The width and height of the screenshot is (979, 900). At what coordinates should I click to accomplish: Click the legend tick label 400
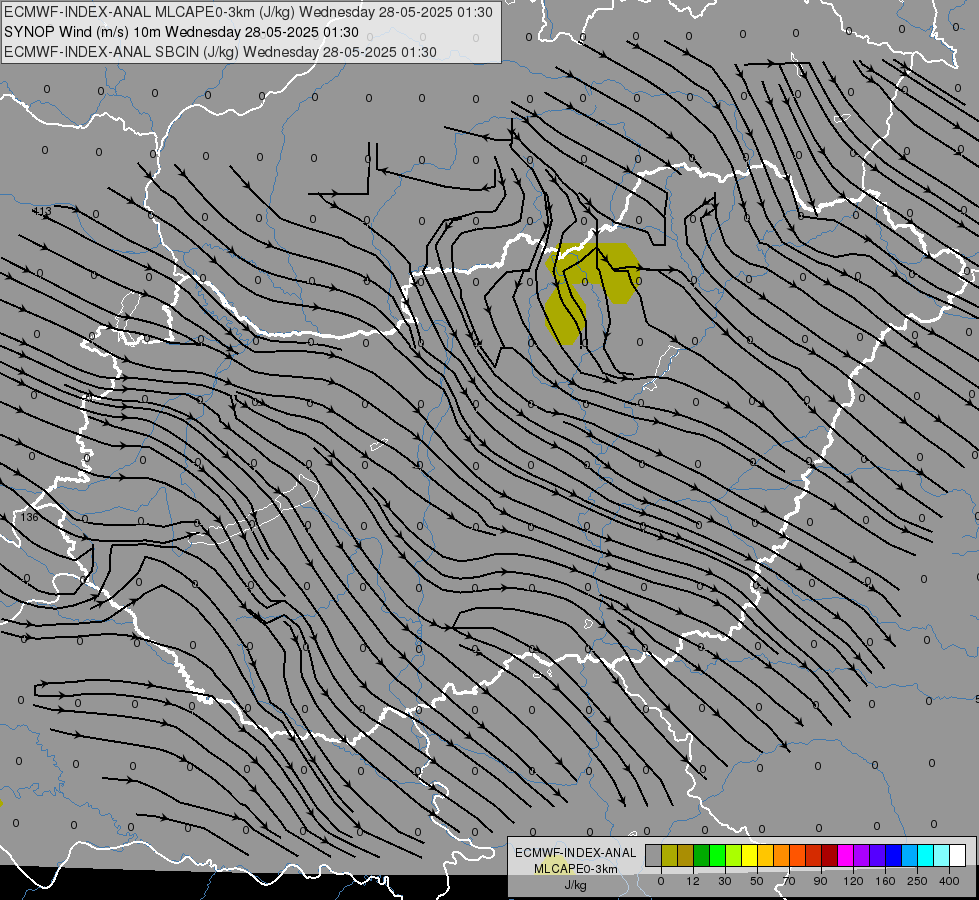[949, 881]
